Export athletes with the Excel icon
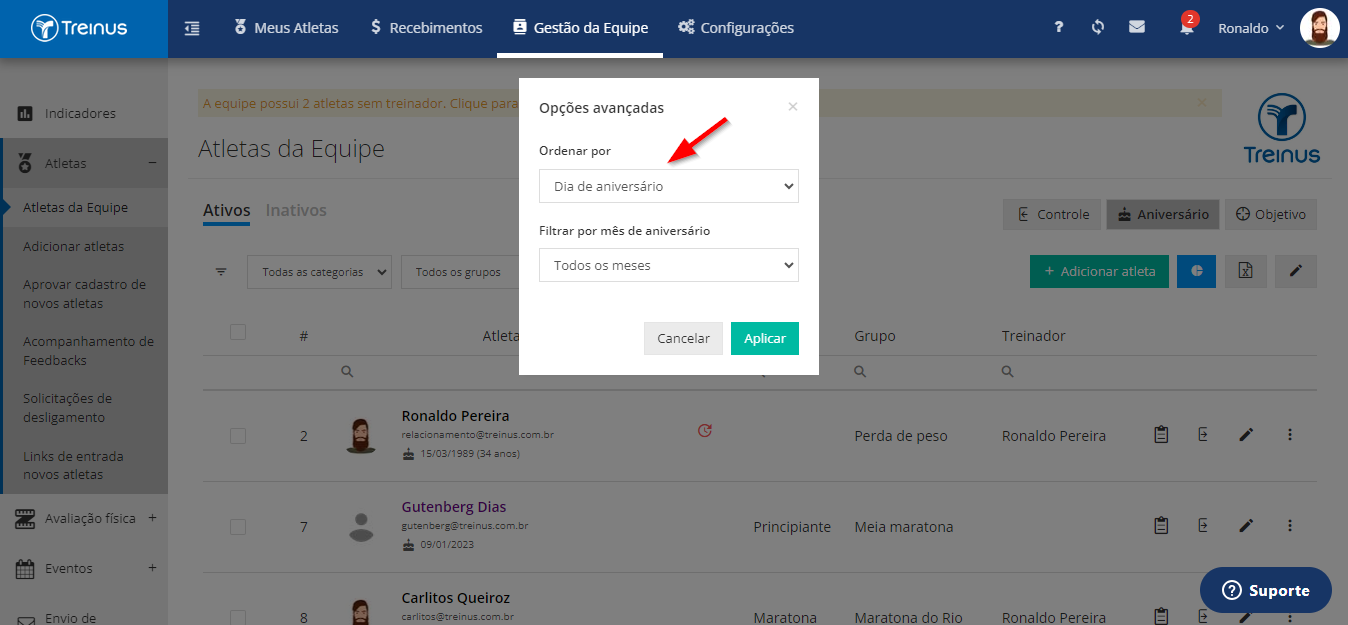 pos(1246,271)
